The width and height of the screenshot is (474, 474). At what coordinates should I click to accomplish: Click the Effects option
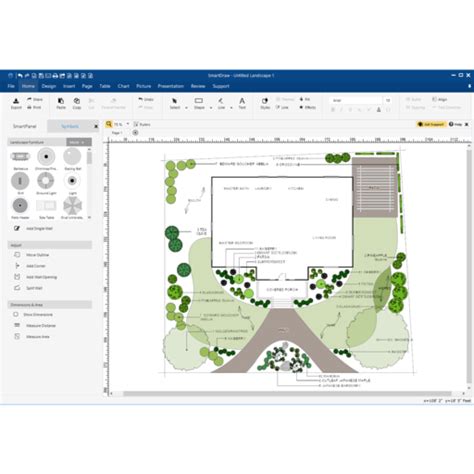(x=307, y=107)
